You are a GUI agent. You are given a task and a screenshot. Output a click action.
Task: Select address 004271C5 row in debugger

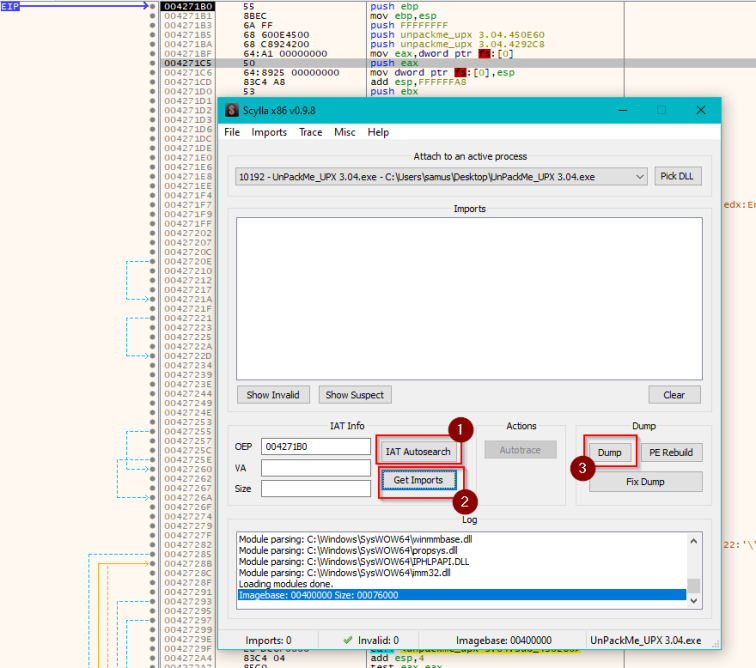(188, 63)
